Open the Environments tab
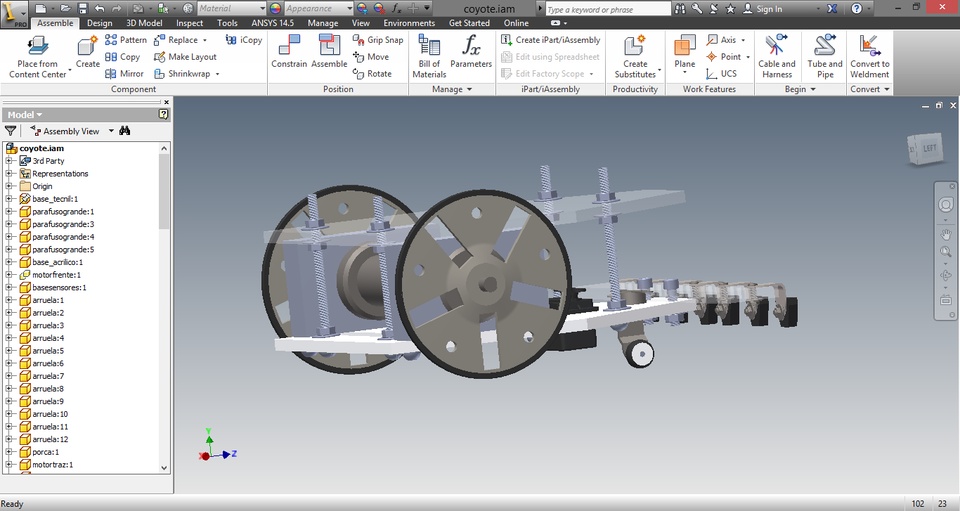Screen dimensions: 960x511 409,23
